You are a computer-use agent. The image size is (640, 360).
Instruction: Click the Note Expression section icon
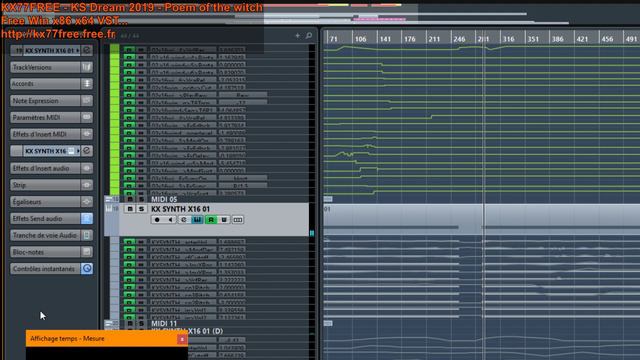coord(87,100)
